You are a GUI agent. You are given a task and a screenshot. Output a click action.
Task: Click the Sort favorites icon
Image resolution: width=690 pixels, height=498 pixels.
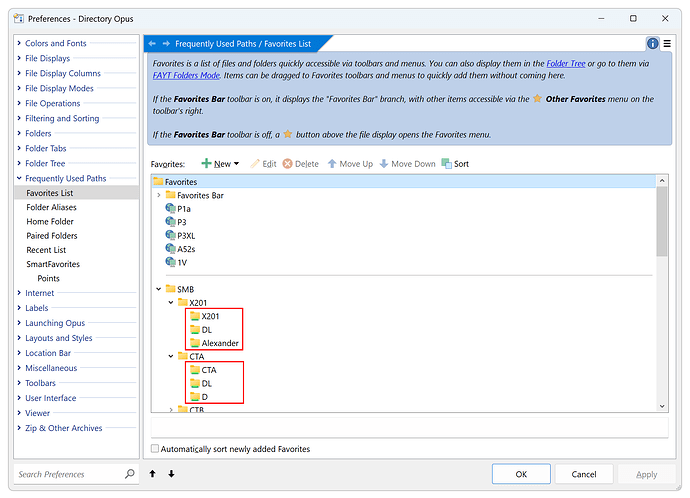[446, 164]
